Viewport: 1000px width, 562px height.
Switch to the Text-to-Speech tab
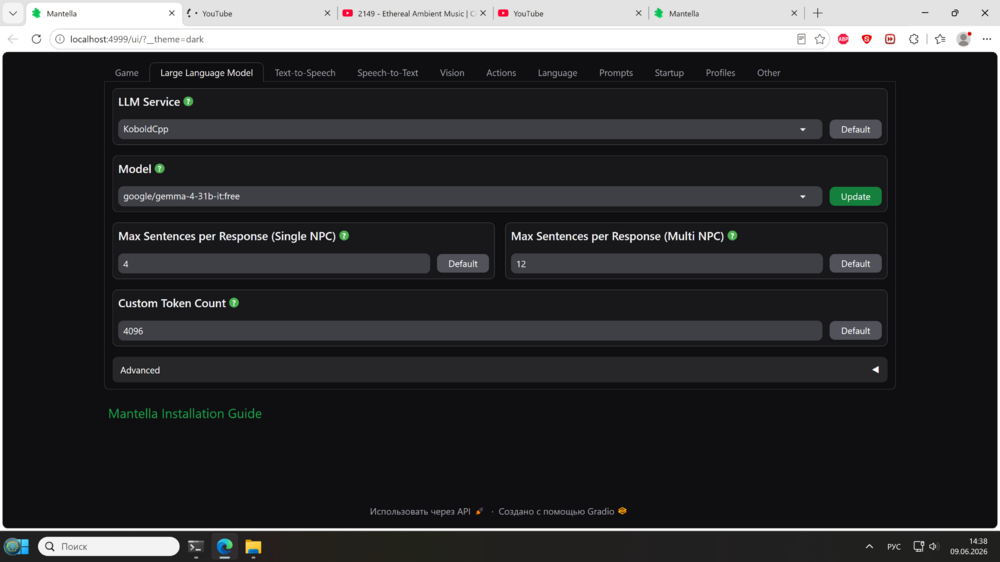pyautogui.click(x=305, y=73)
